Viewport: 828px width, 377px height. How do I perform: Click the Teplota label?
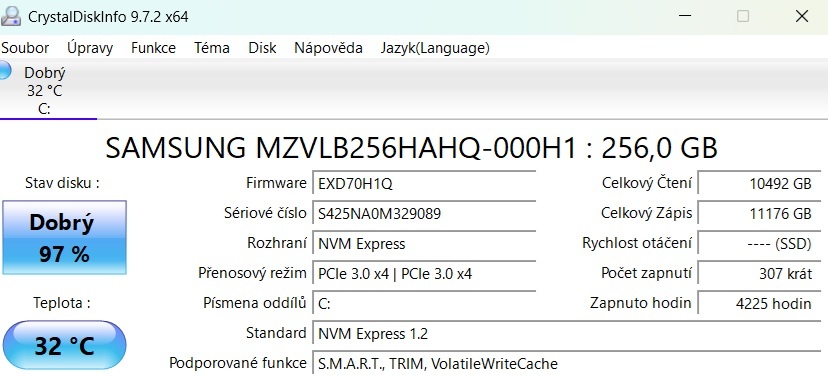[x=62, y=303]
